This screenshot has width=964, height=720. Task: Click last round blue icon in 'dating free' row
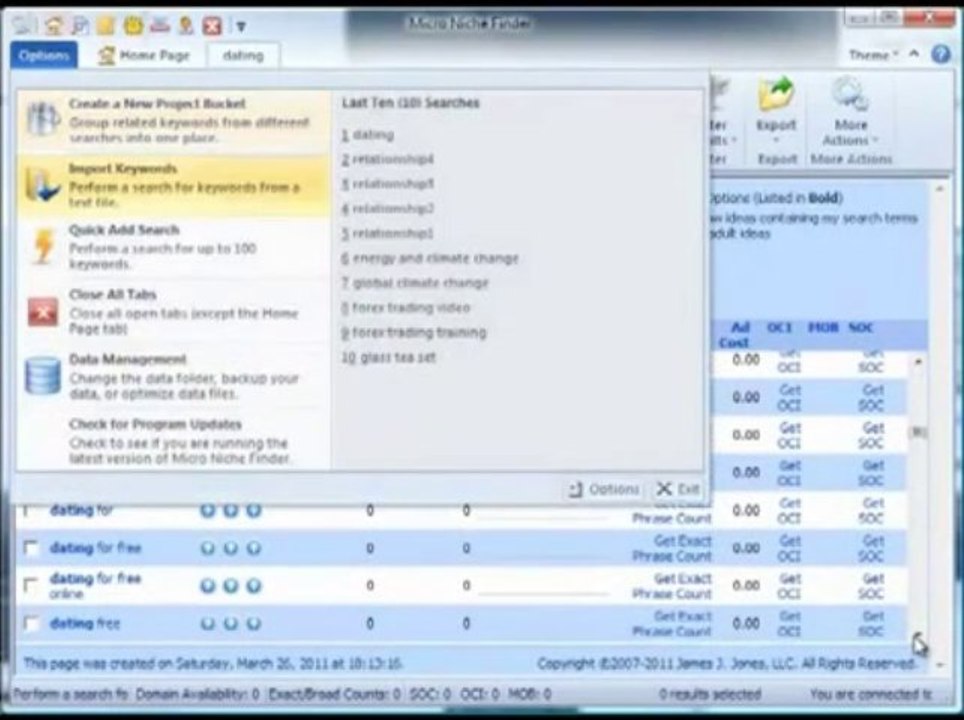254,623
